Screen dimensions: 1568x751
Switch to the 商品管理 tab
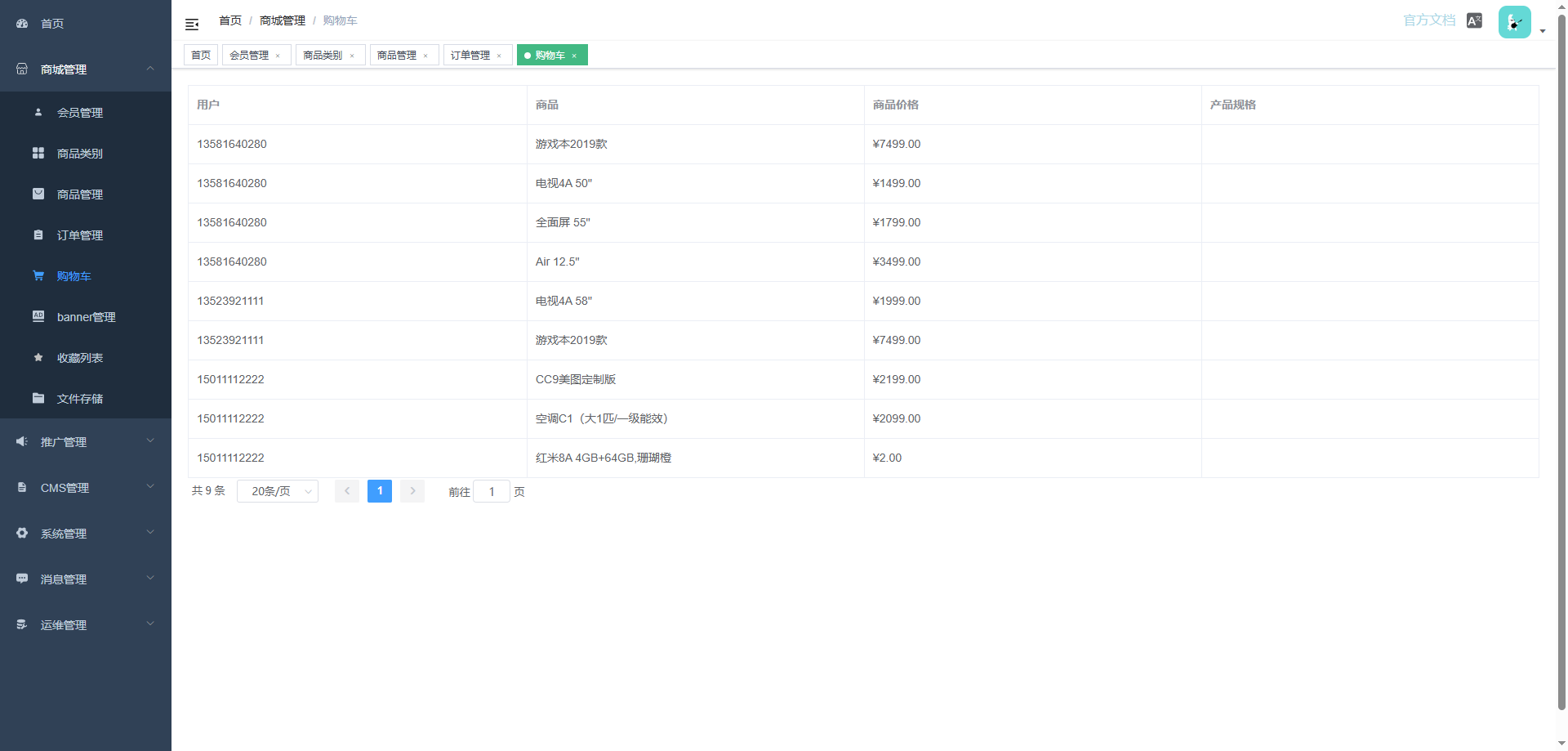point(397,56)
